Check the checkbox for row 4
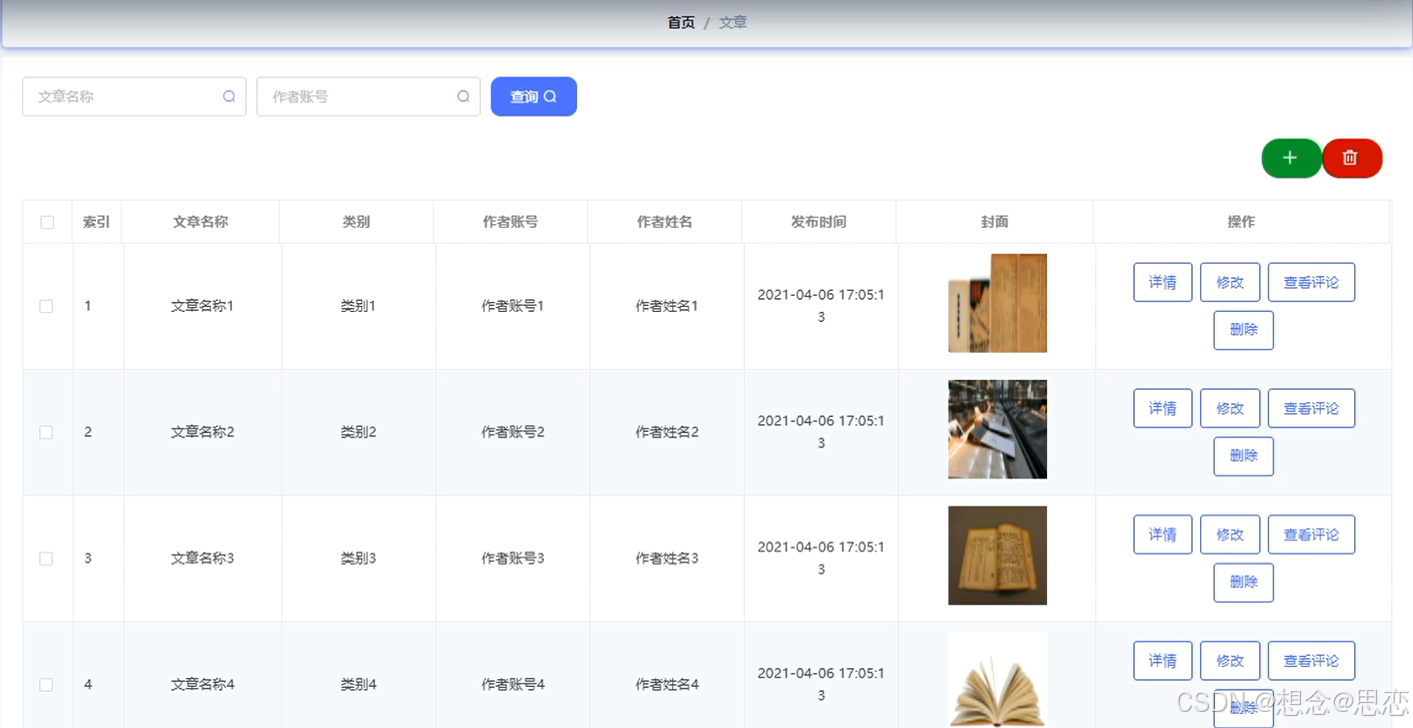The height and width of the screenshot is (728, 1413). coord(46,685)
